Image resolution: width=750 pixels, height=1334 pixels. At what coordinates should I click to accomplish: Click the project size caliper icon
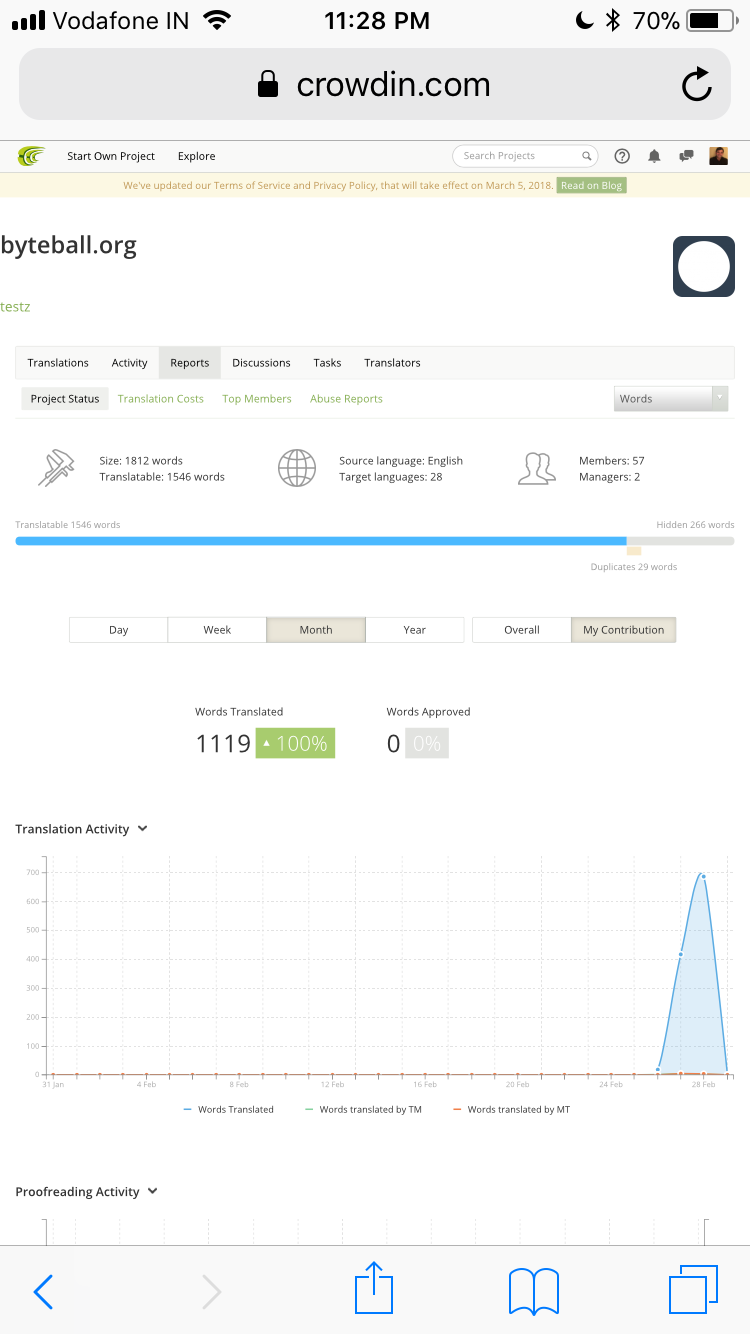pyautogui.click(x=57, y=468)
